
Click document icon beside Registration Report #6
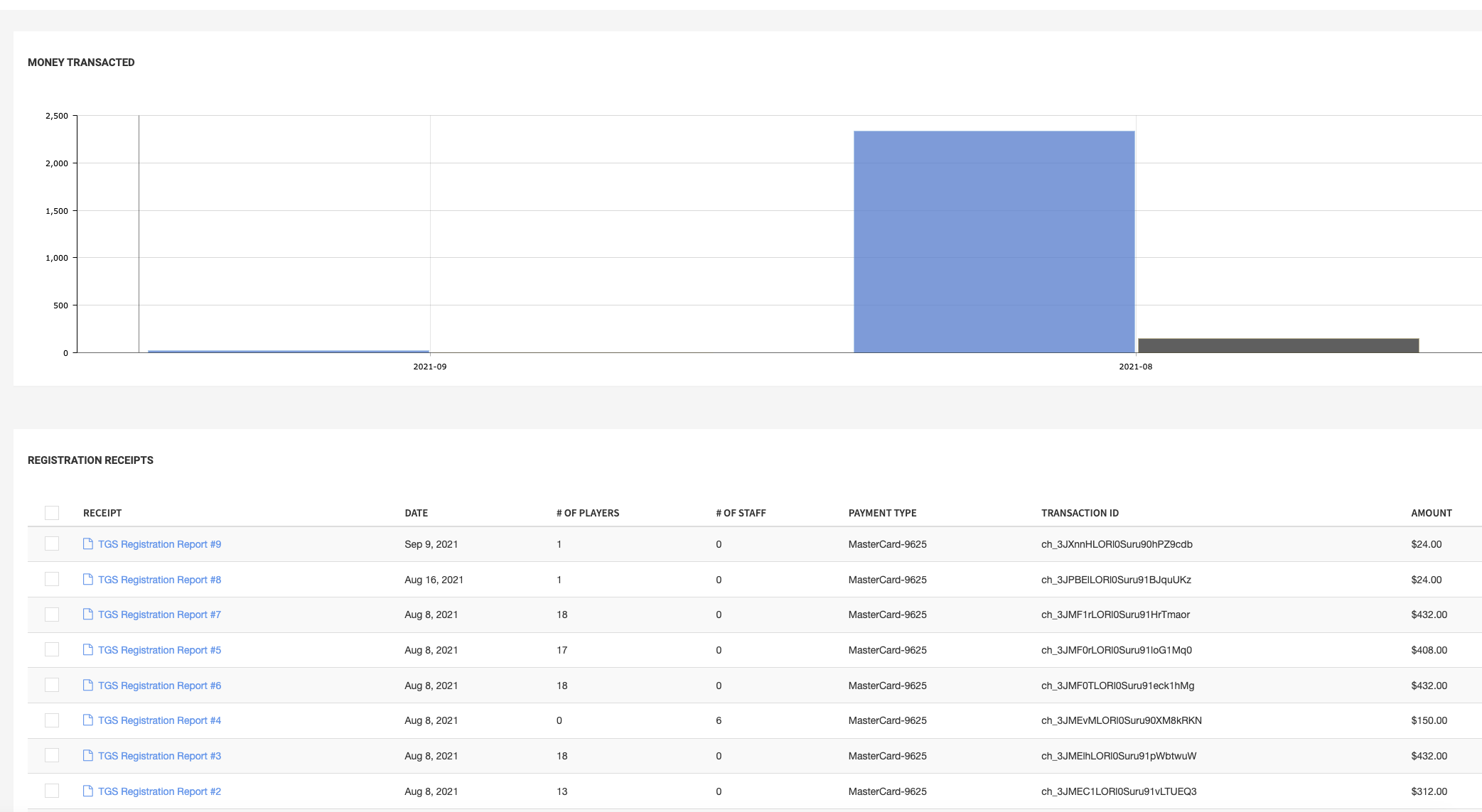click(88, 686)
